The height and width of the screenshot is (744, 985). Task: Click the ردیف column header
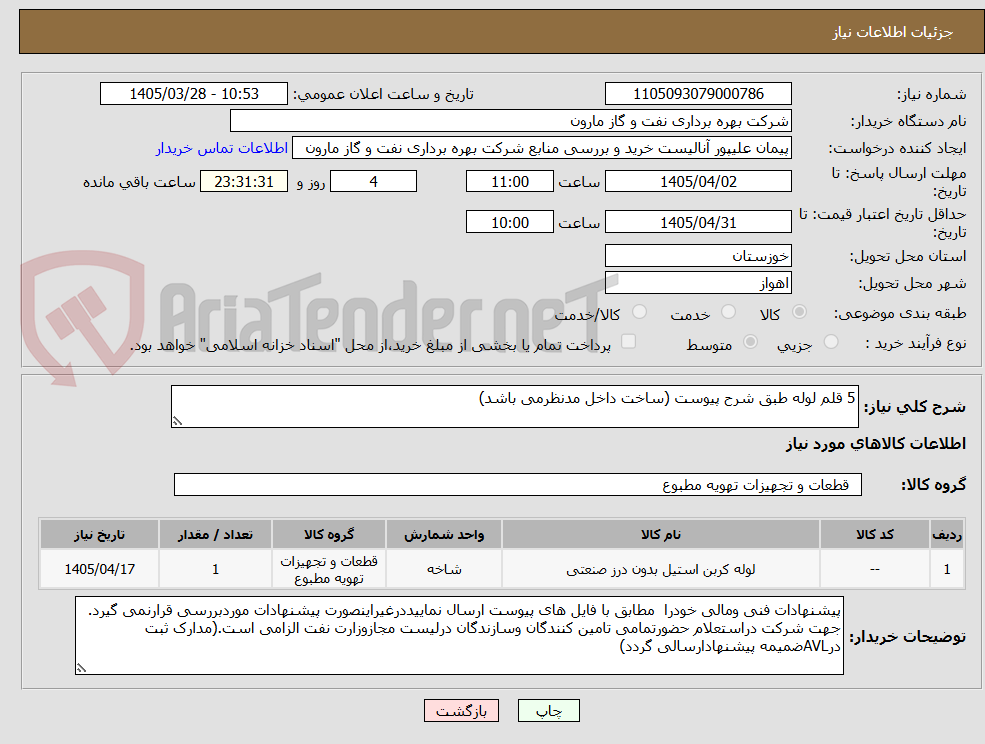[947, 534]
